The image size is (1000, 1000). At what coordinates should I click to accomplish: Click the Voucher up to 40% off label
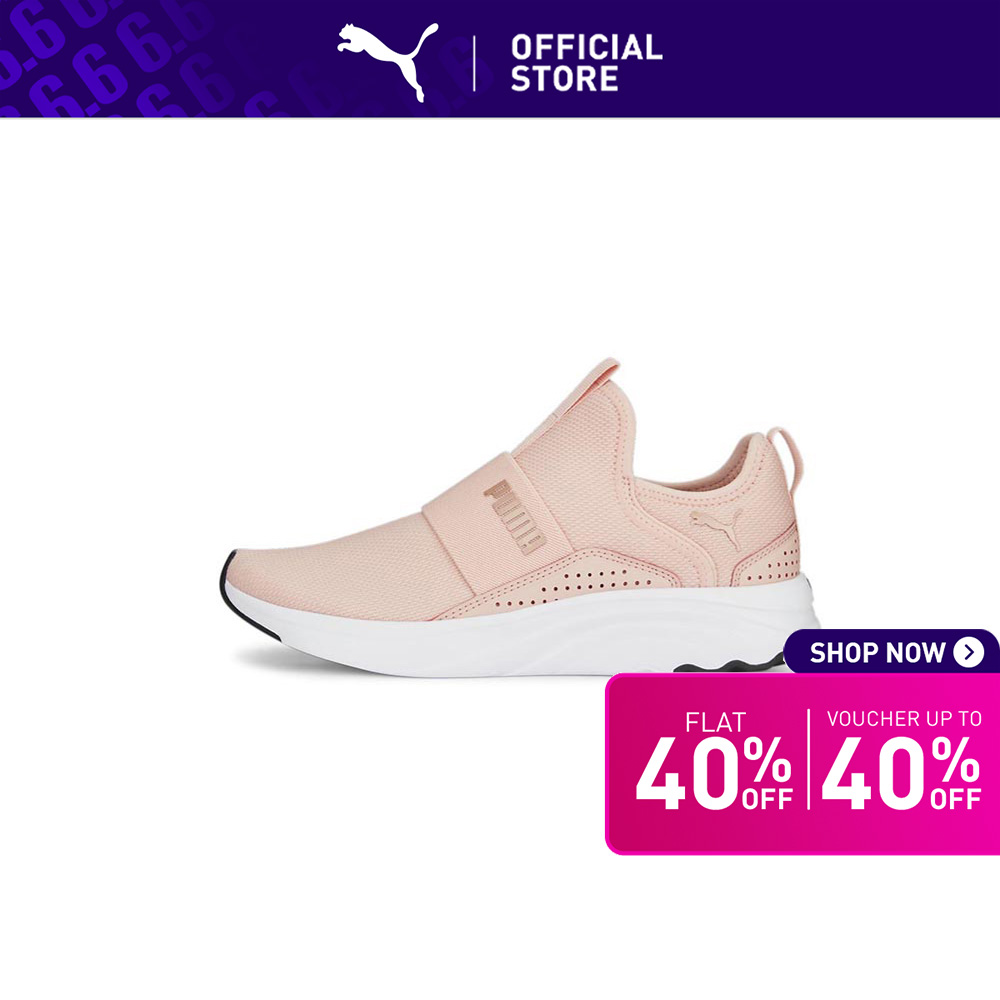click(x=902, y=760)
